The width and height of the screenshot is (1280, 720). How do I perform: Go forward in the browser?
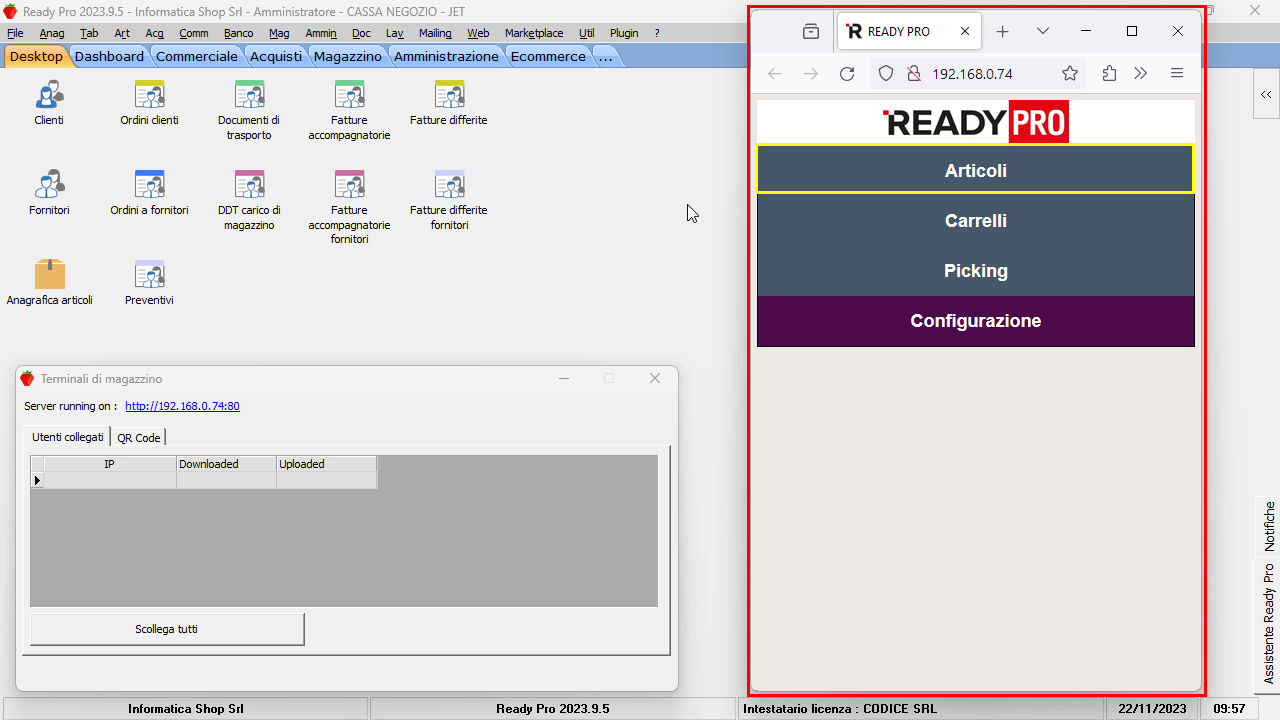811,73
